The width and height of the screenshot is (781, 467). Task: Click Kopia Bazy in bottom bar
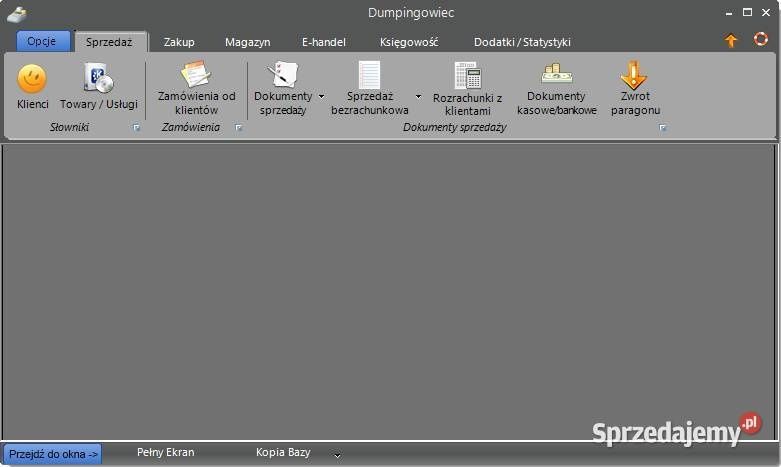tap(283, 452)
